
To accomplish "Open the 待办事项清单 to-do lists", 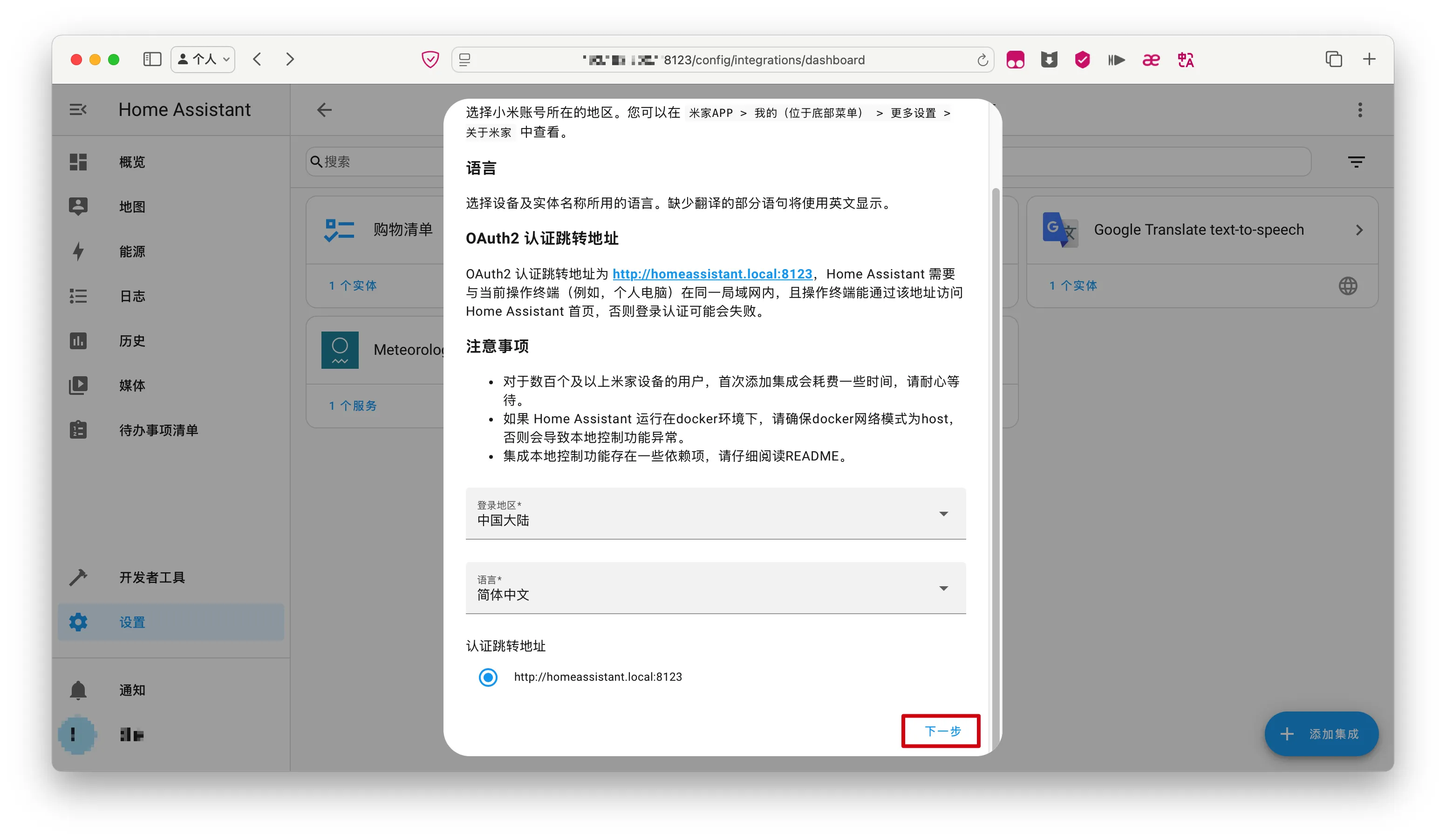I will pos(171,431).
